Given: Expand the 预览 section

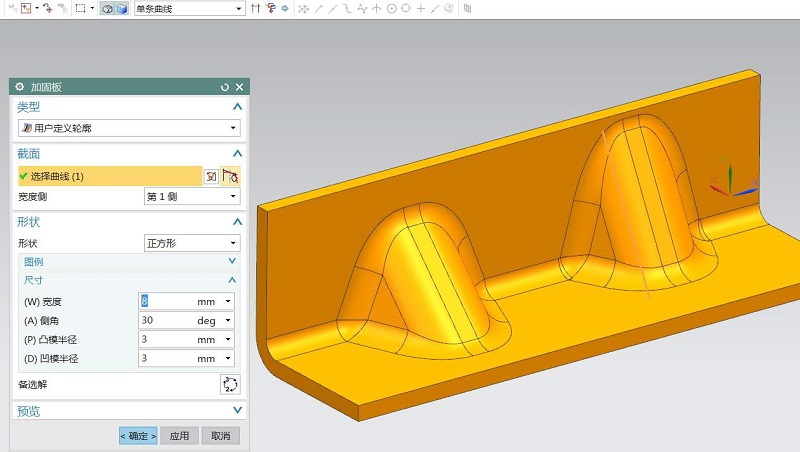Looking at the screenshot, I should 237,411.
